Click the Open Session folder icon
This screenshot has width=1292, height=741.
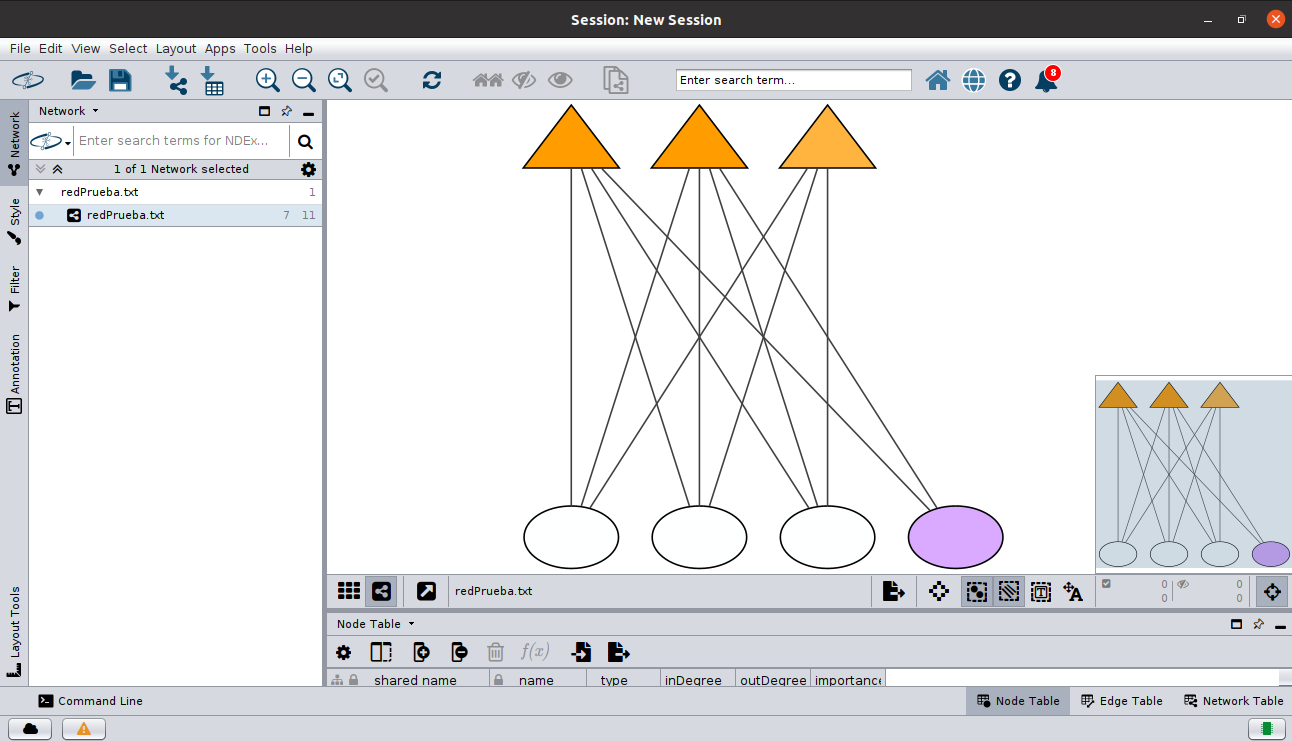point(83,81)
